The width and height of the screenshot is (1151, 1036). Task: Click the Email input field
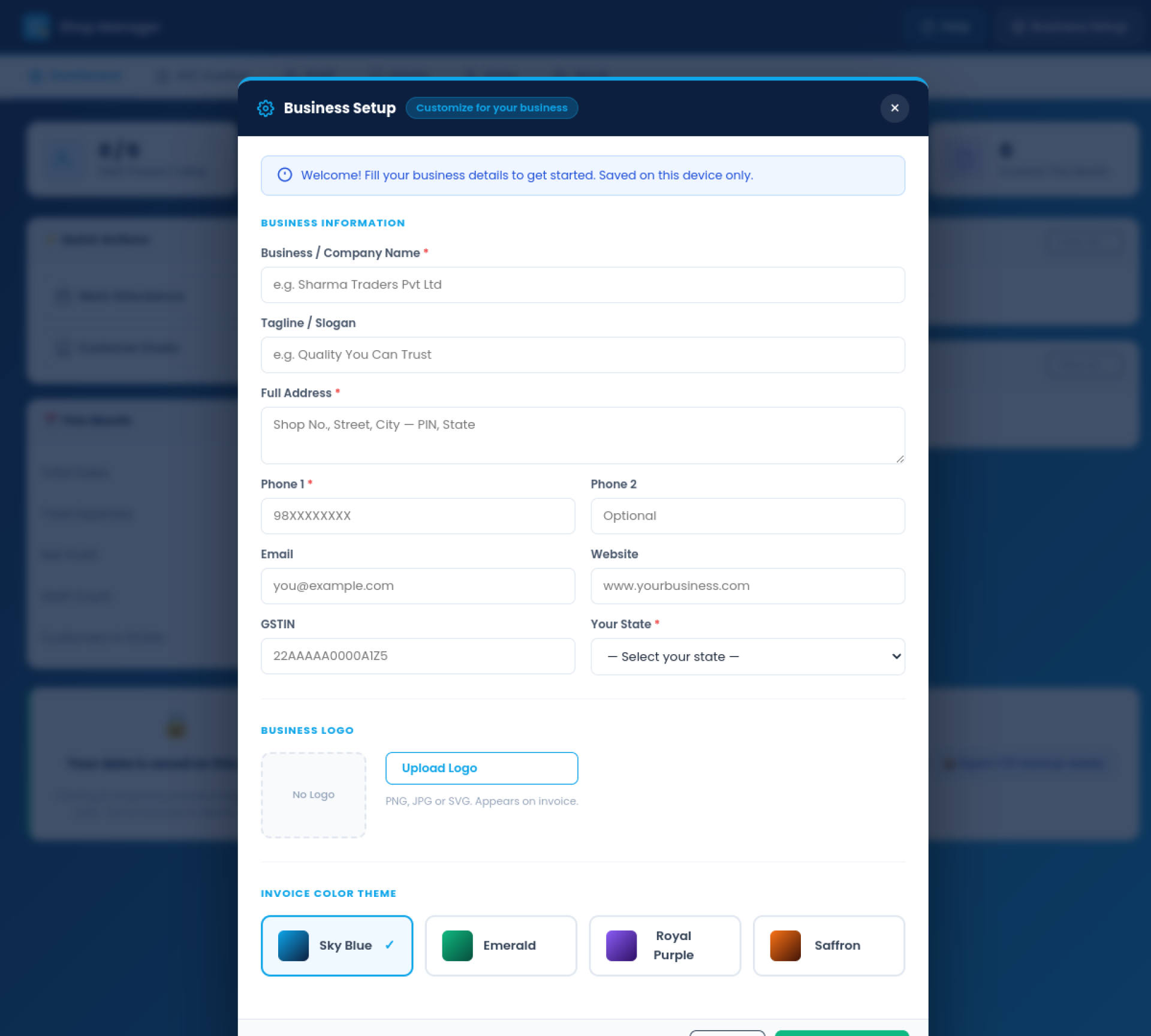(x=418, y=586)
